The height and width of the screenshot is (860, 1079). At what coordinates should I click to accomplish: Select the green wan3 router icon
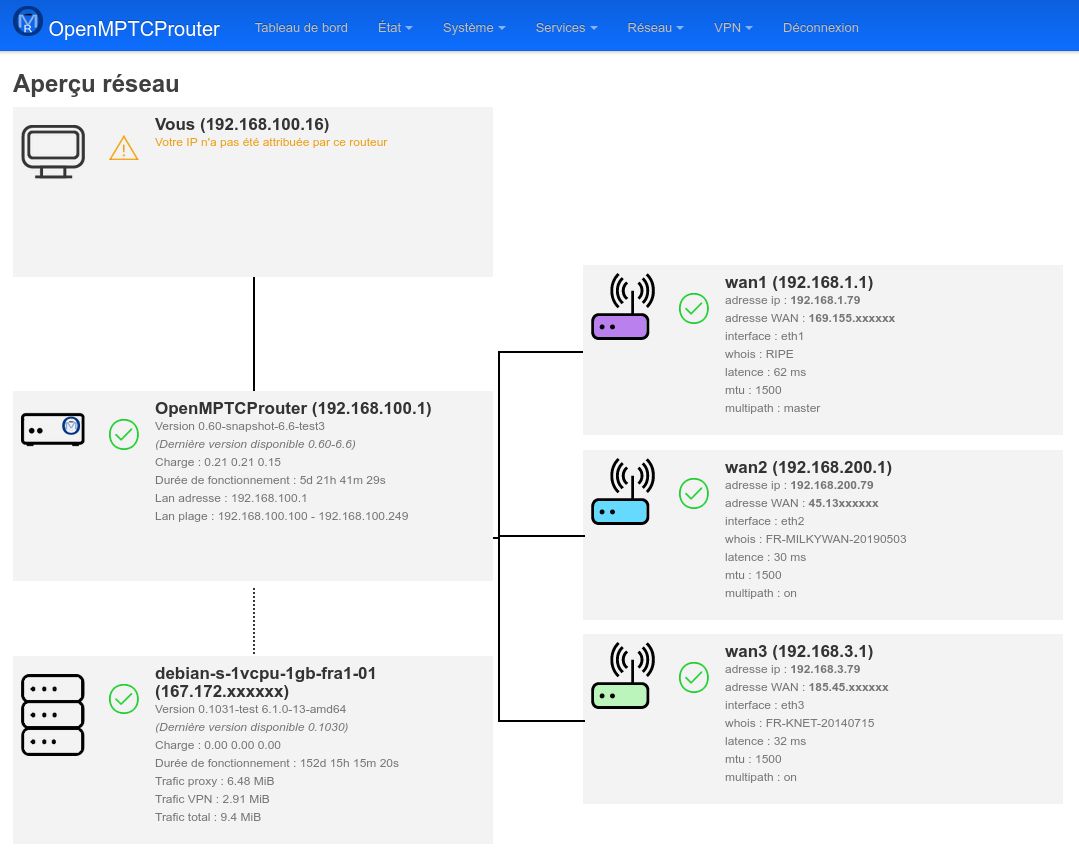tap(620, 674)
